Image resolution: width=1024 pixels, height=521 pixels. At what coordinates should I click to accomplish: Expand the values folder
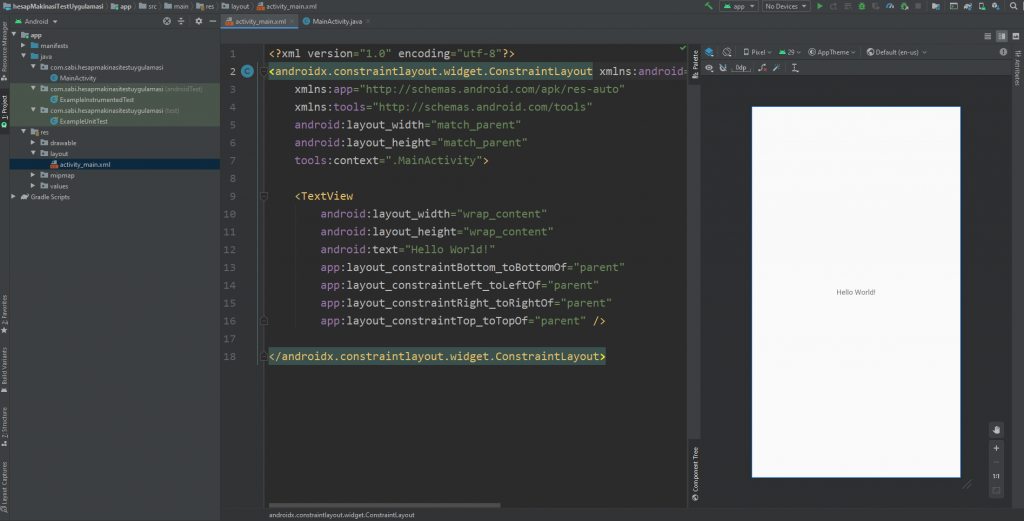tap(33, 185)
